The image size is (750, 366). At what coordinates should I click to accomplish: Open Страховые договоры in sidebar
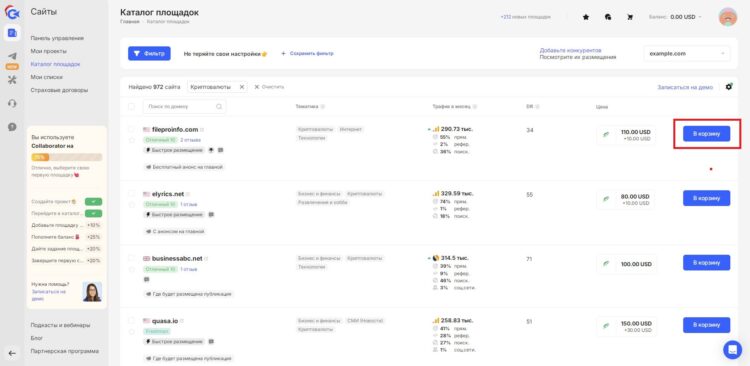[x=59, y=90]
